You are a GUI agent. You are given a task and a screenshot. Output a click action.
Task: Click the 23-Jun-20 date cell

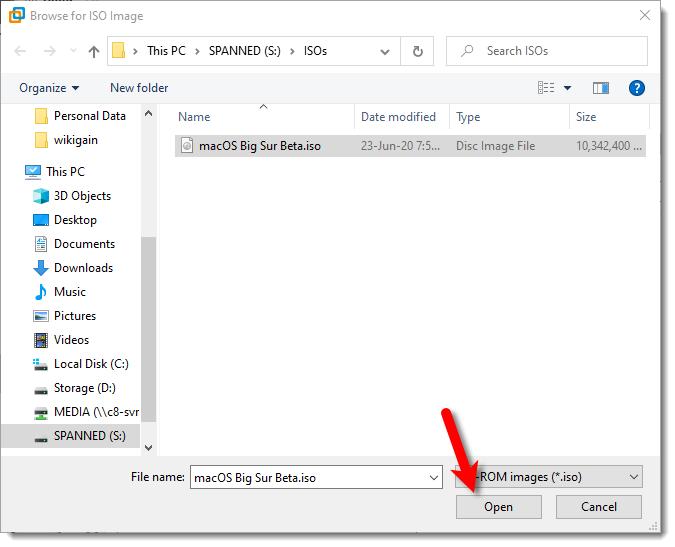400,146
